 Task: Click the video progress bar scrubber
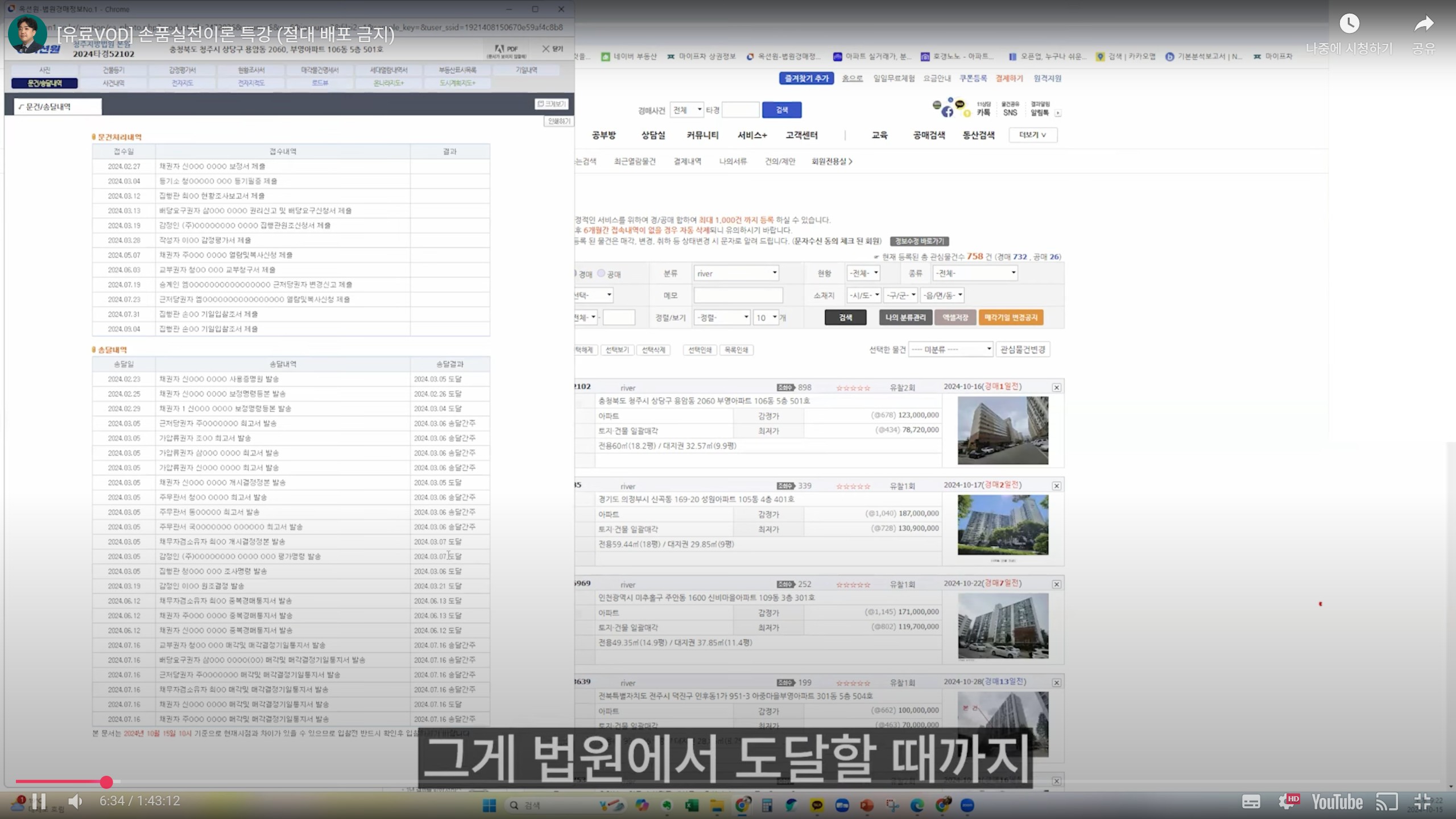(106, 783)
